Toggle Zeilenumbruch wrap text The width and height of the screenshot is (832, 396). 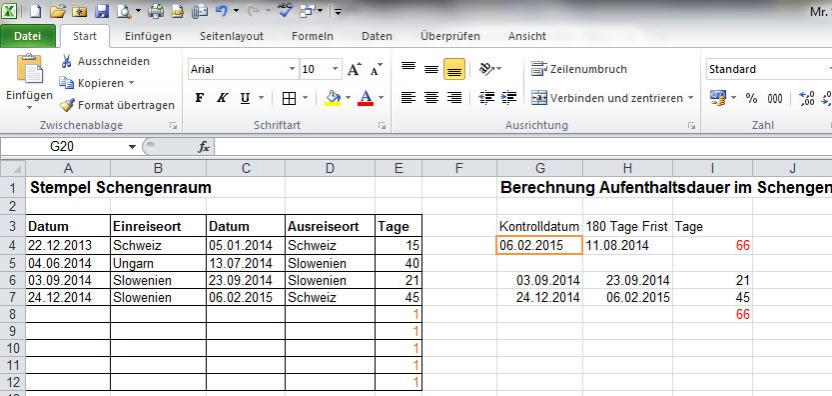coord(579,69)
